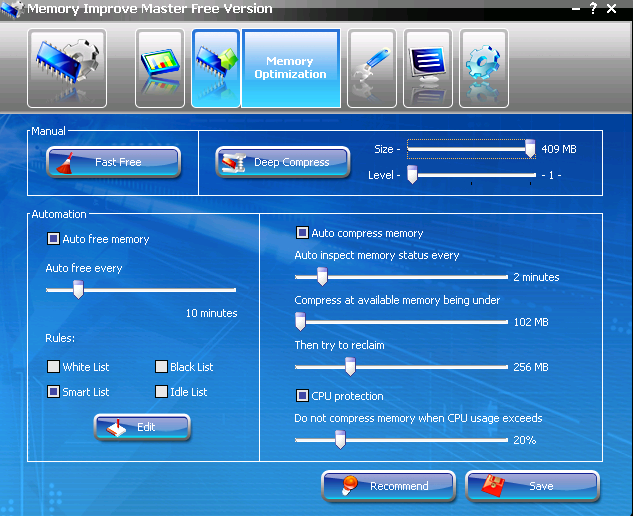The width and height of the screenshot is (633, 516).
Task: Click the app logo in title bar
Action: (x=12, y=9)
